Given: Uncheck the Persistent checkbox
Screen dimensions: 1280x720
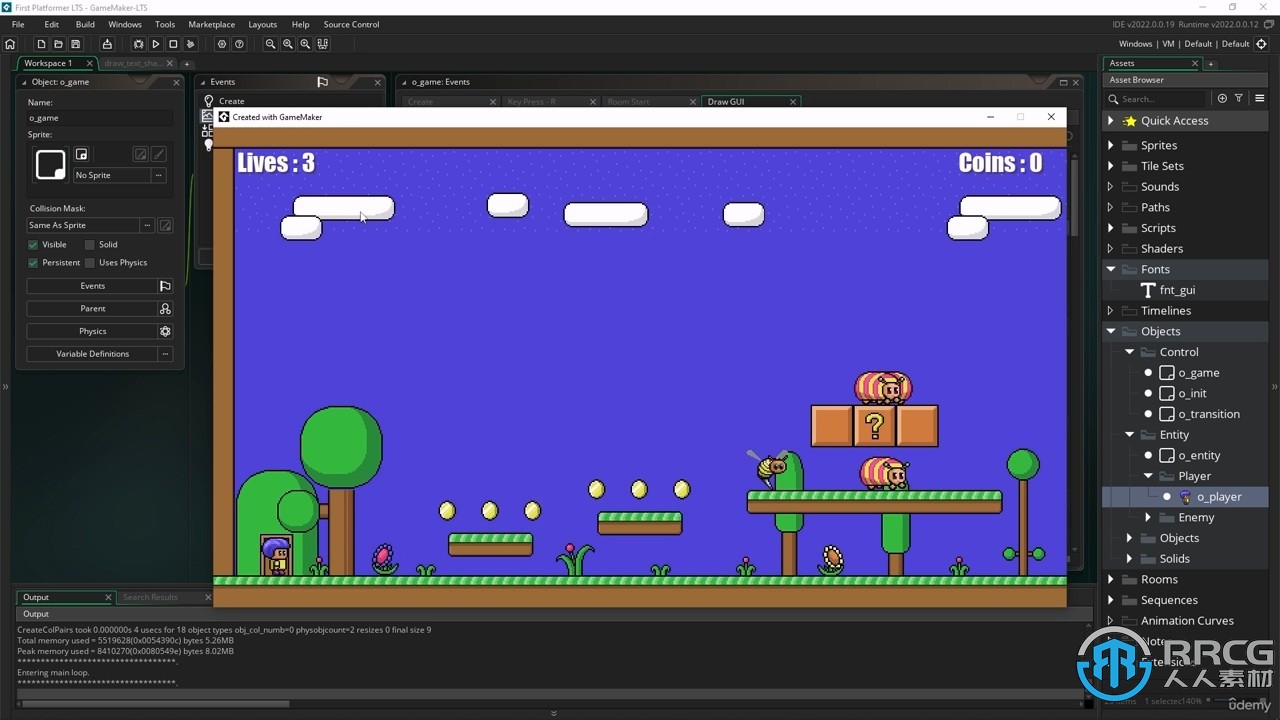Looking at the screenshot, I should click(33, 263).
